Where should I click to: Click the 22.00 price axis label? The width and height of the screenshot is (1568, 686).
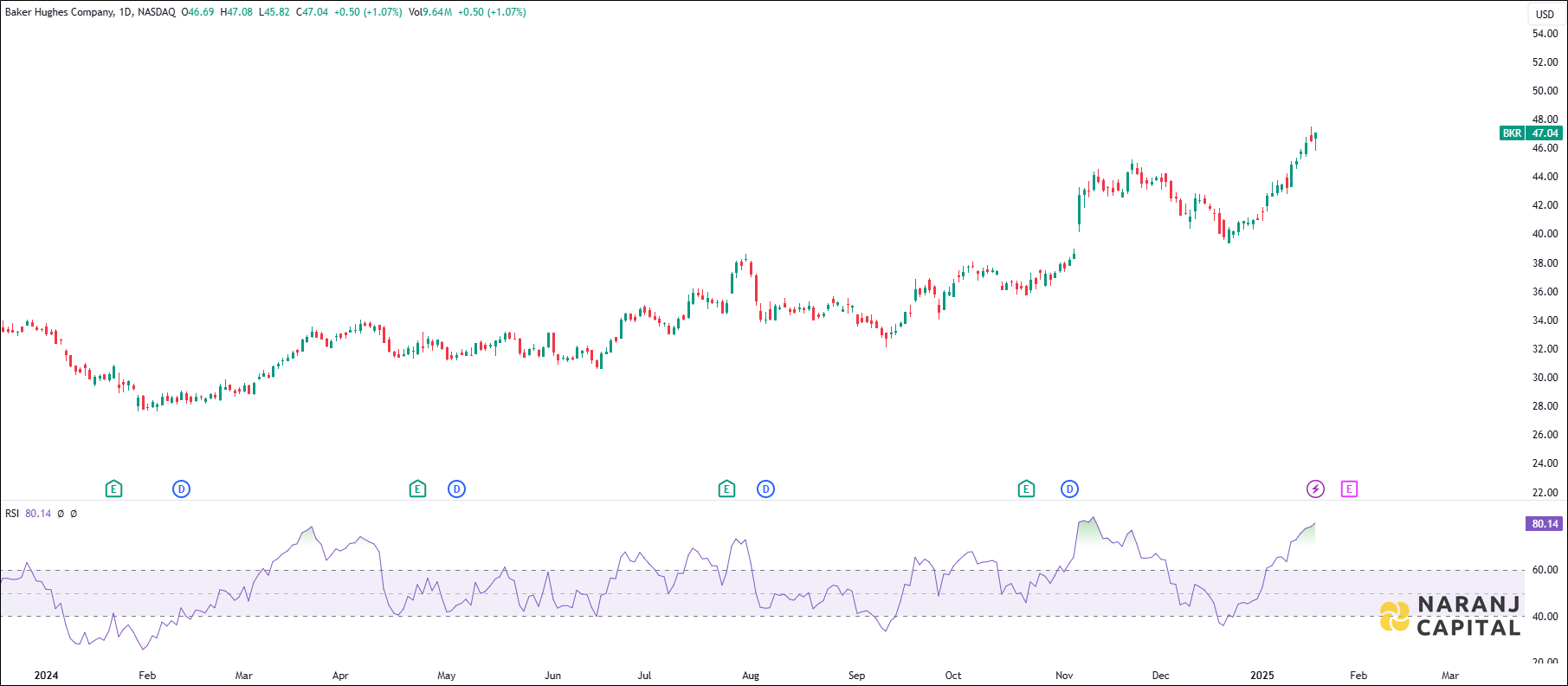tap(1545, 493)
